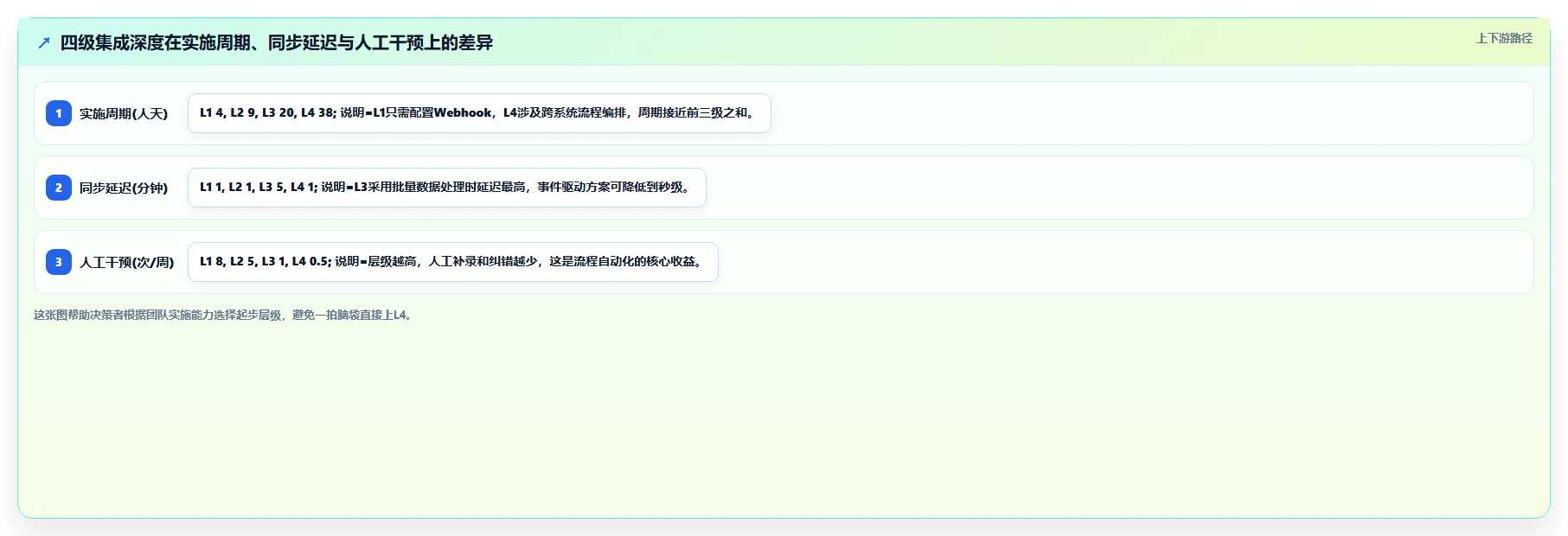The width and height of the screenshot is (1568, 536).
Task: Click the 同步延迟(分钟) row label
Action: tap(124, 188)
